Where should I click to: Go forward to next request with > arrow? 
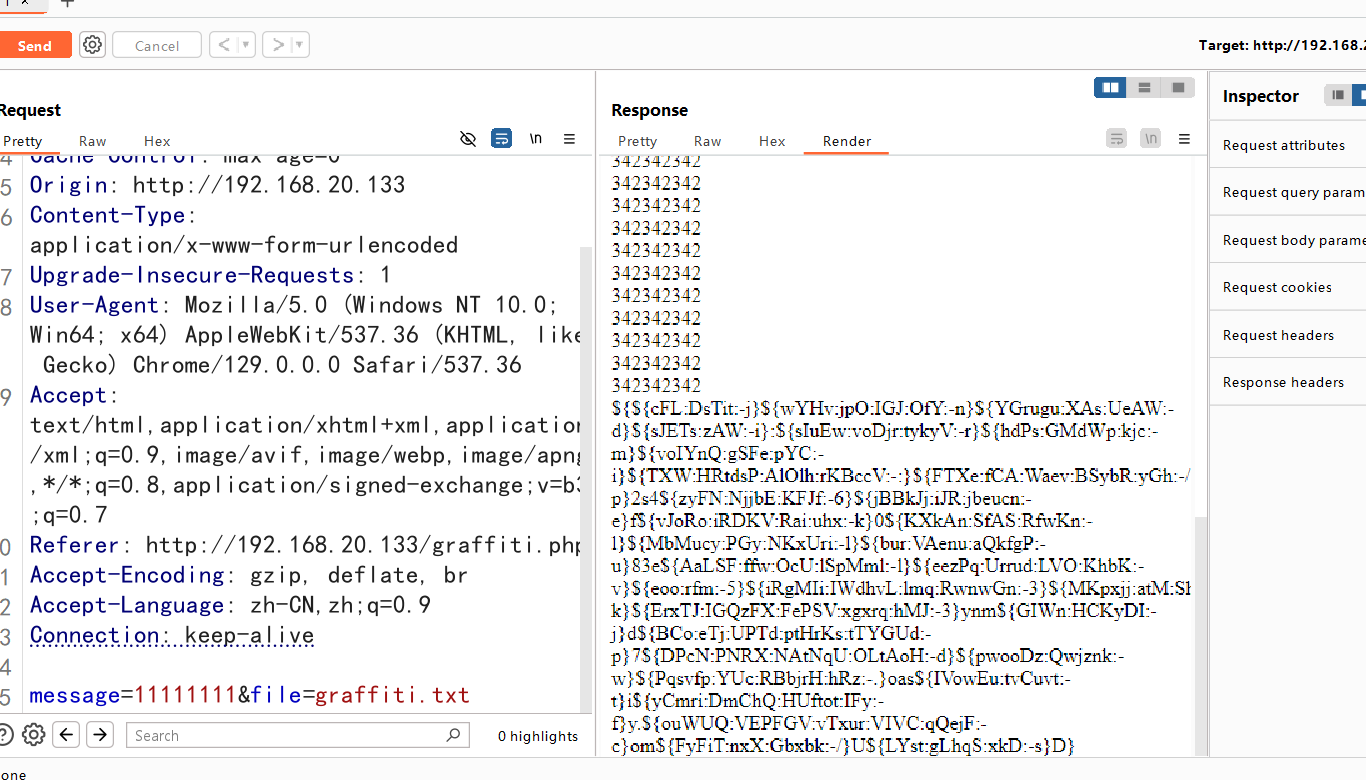pos(277,45)
